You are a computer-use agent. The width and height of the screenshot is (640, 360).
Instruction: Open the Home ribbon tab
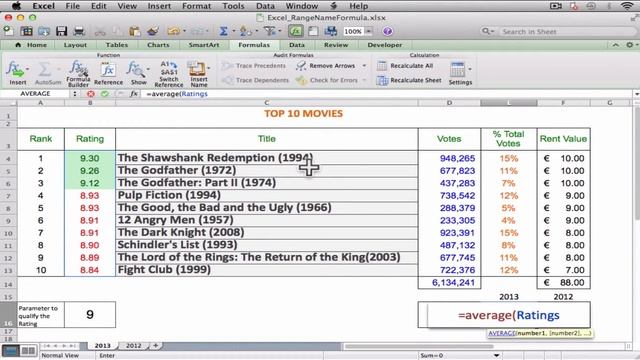tap(31, 45)
